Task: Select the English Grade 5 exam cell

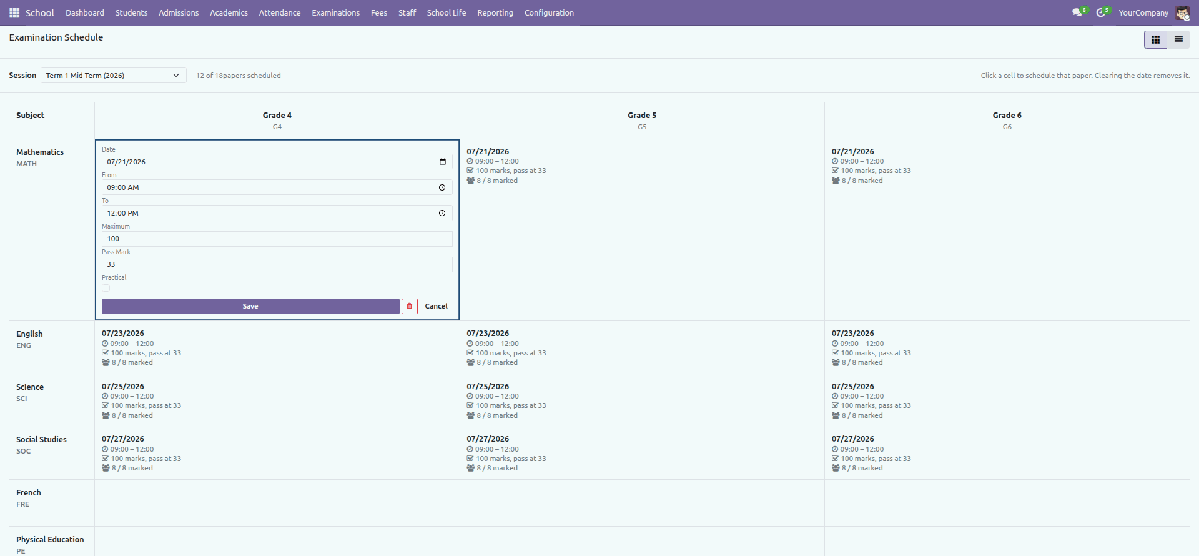Action: [642, 347]
